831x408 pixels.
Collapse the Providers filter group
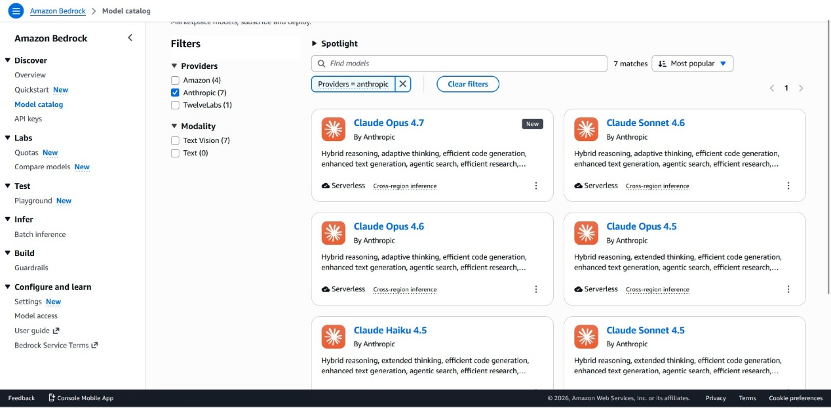[x=174, y=66]
